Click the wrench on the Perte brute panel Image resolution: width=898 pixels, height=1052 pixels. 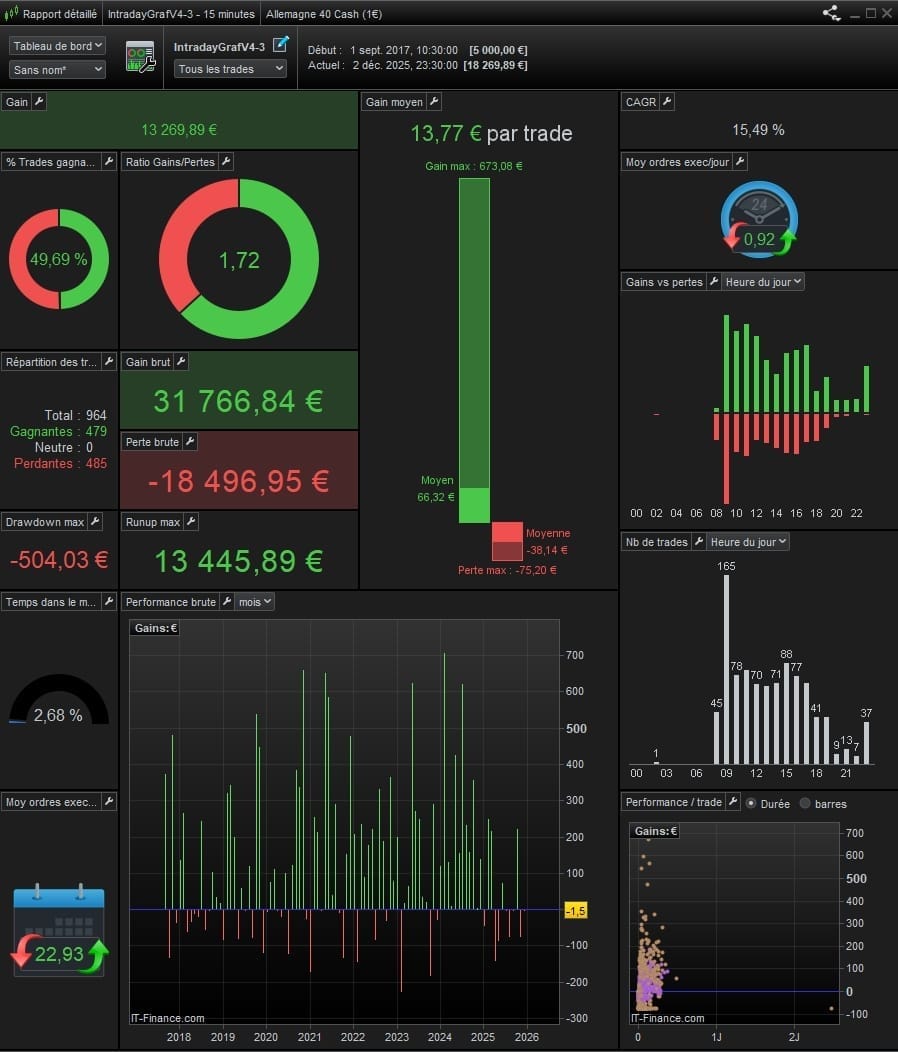coord(190,442)
